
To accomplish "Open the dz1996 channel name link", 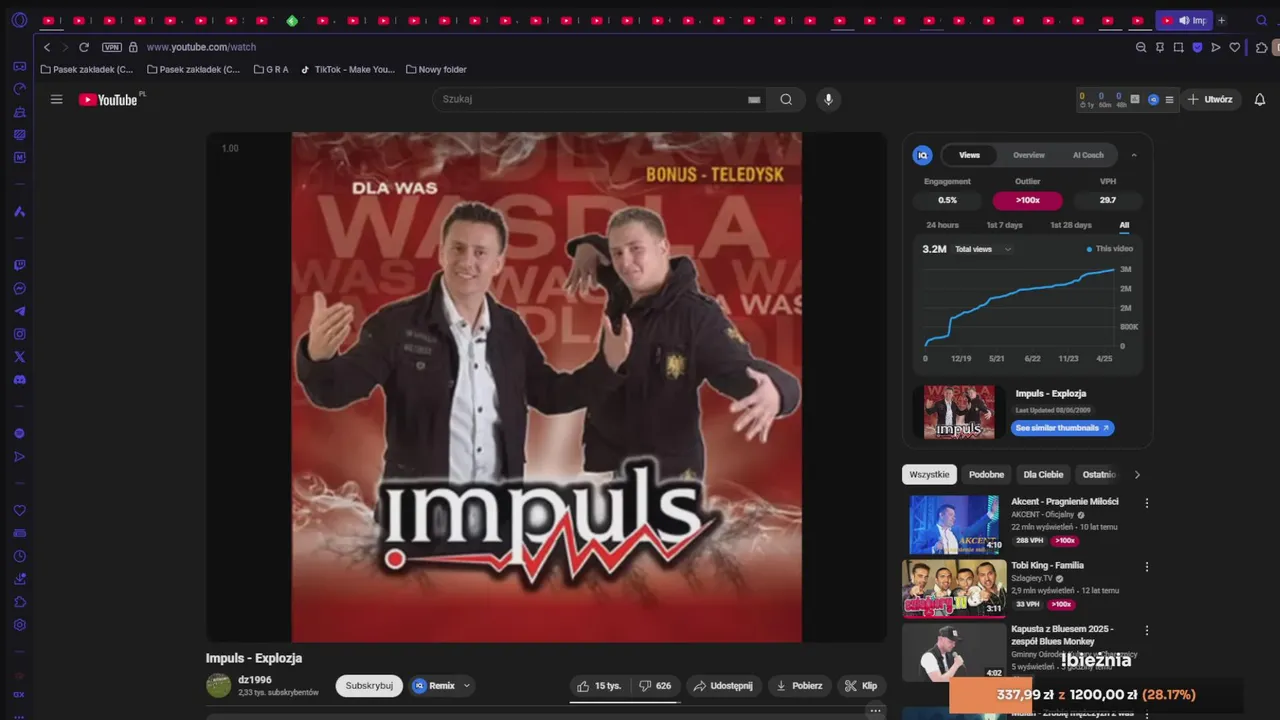I will point(255,680).
